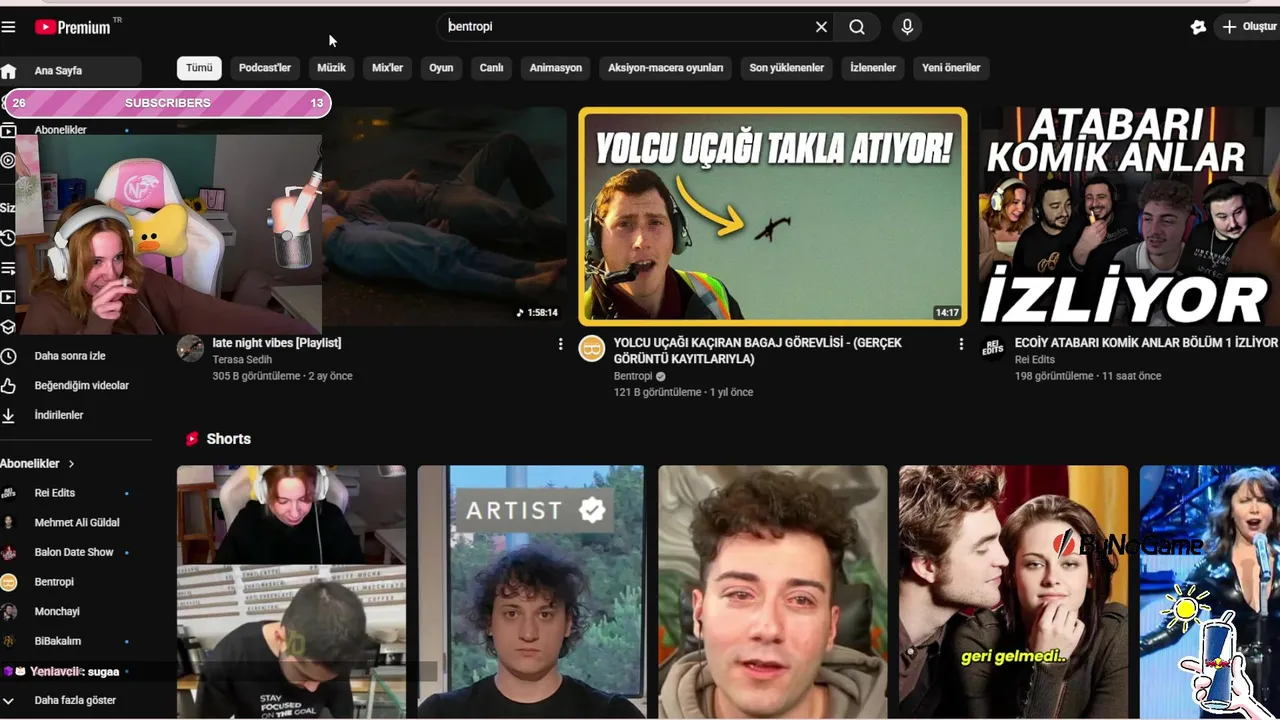Screen dimensions: 1280x720
Task: Select Aksiyon-macera oyunları chip
Action: 665,68
